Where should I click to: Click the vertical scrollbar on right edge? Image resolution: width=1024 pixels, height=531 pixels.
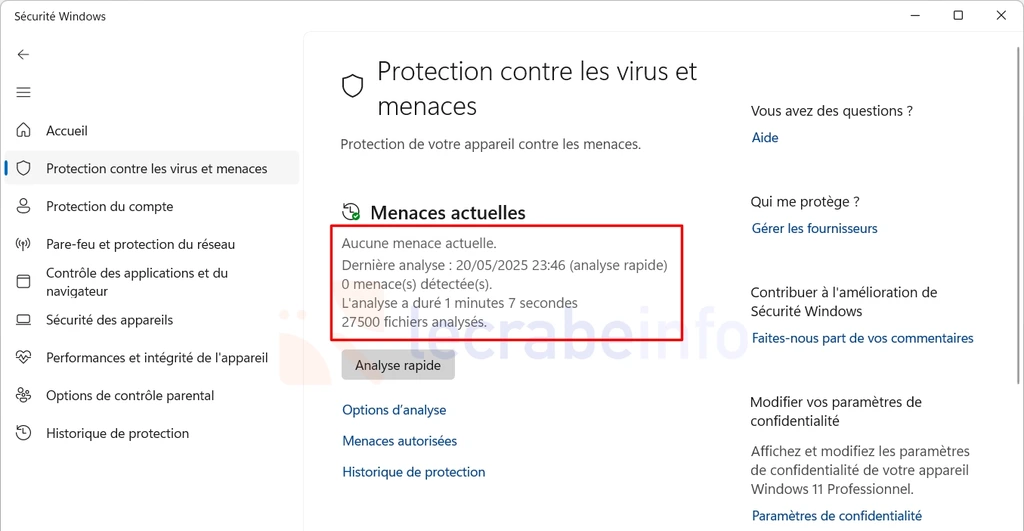click(1019, 216)
